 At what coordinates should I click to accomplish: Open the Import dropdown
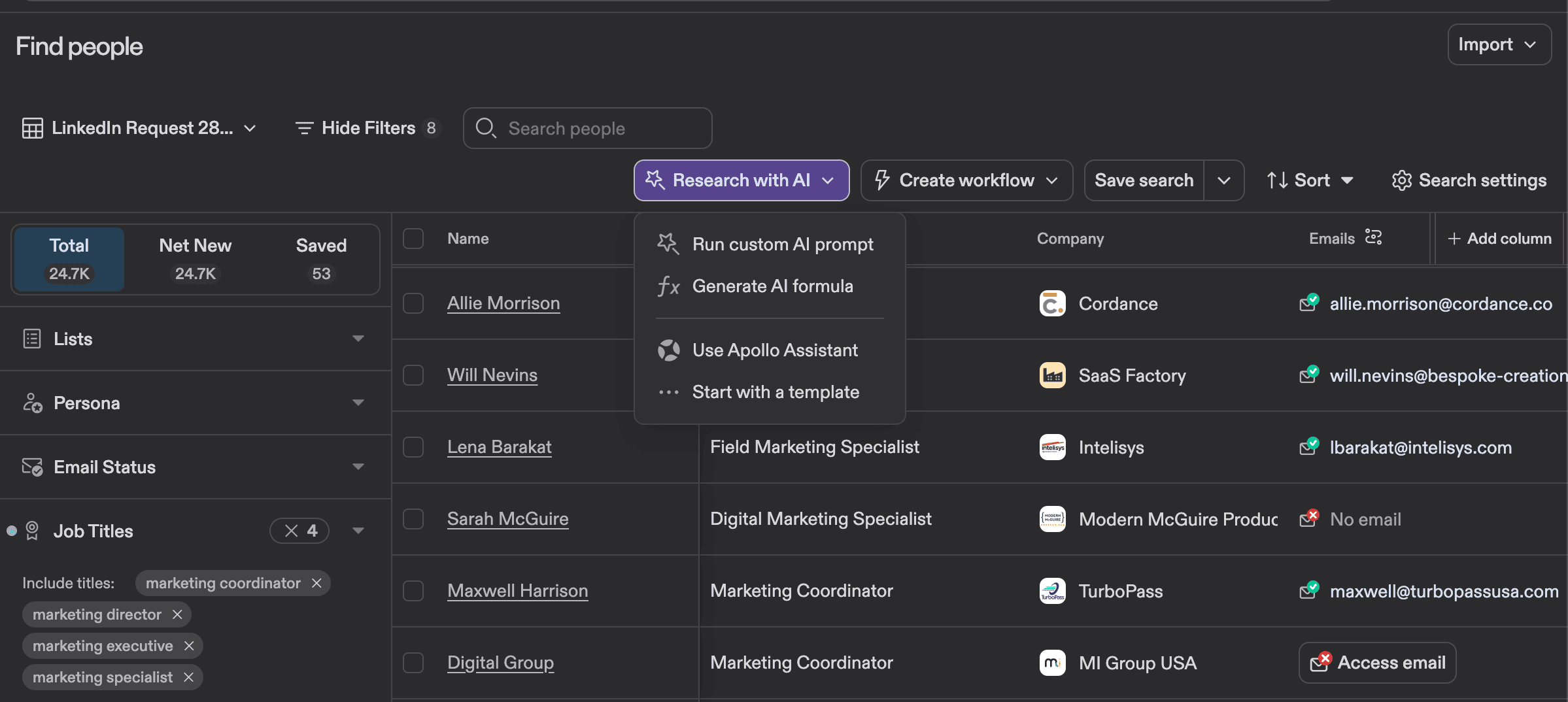[1499, 44]
